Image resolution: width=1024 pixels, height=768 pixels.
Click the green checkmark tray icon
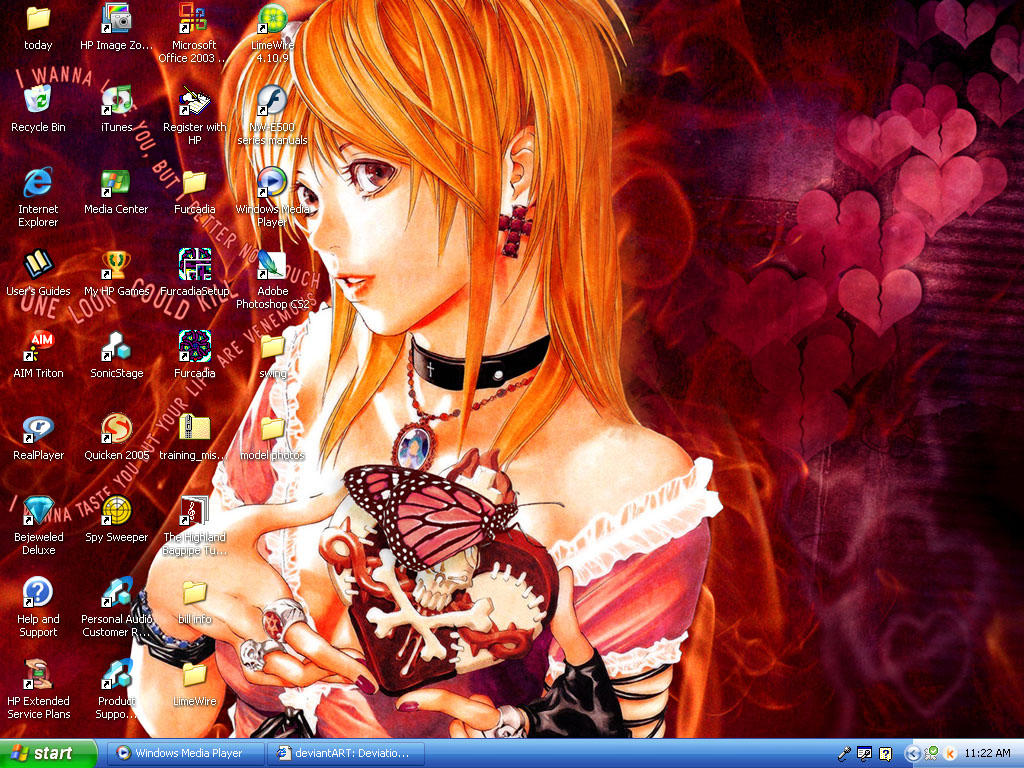coord(931,754)
